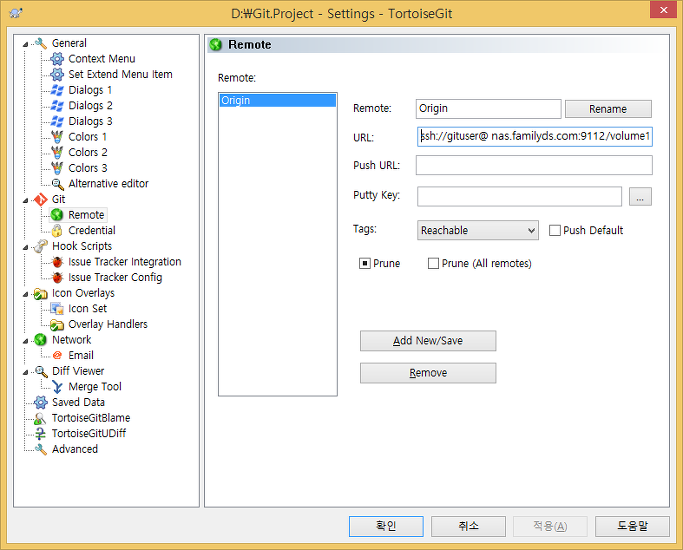The width and height of the screenshot is (683, 550).
Task: Click the Dialogs 1 windows icon
Action: (x=57, y=90)
